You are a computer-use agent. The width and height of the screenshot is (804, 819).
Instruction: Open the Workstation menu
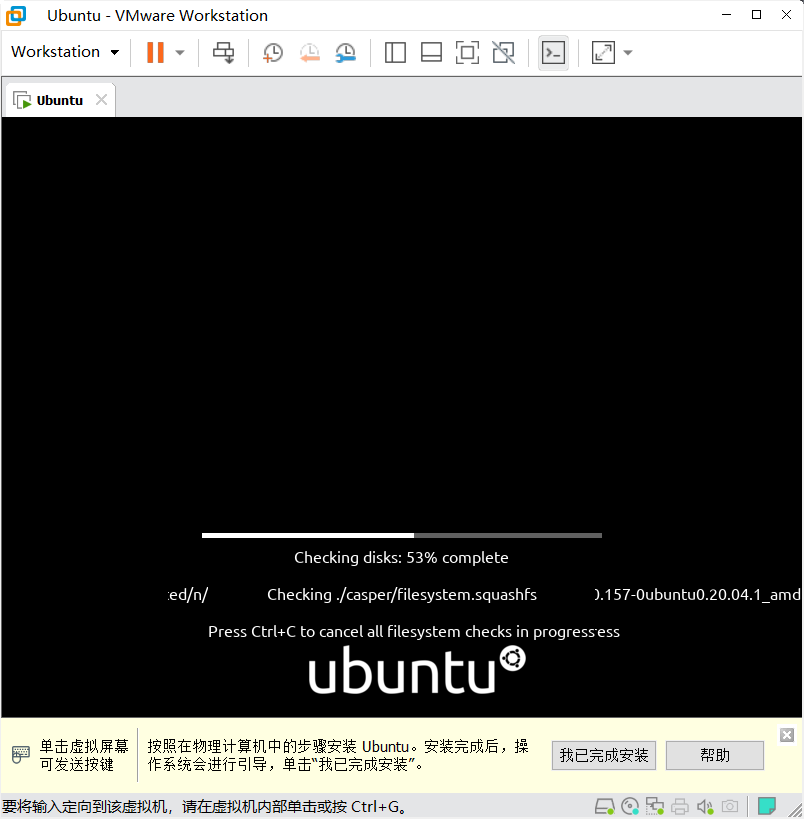[65, 52]
